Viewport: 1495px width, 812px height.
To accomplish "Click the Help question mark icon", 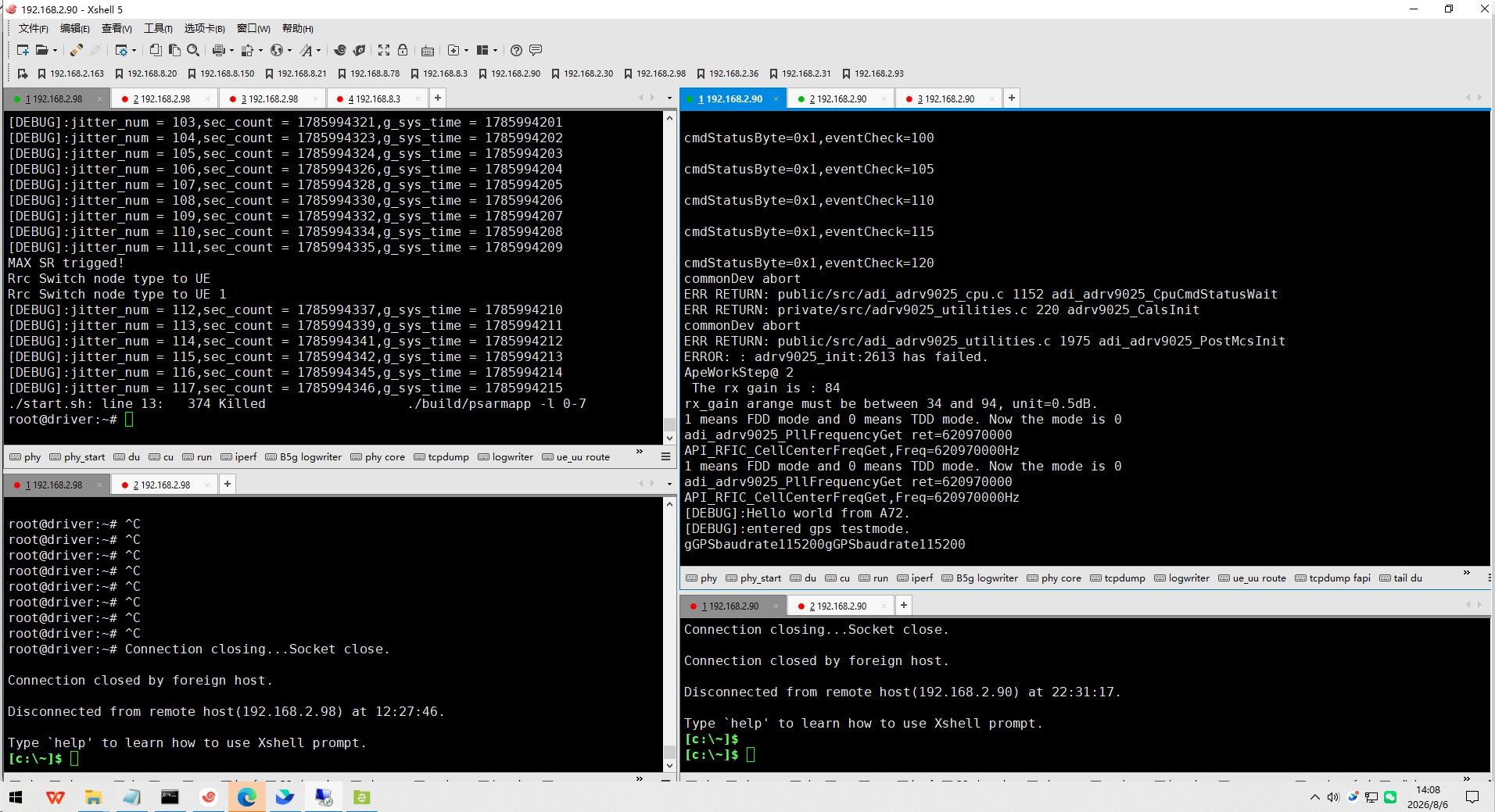I will pyautogui.click(x=516, y=50).
